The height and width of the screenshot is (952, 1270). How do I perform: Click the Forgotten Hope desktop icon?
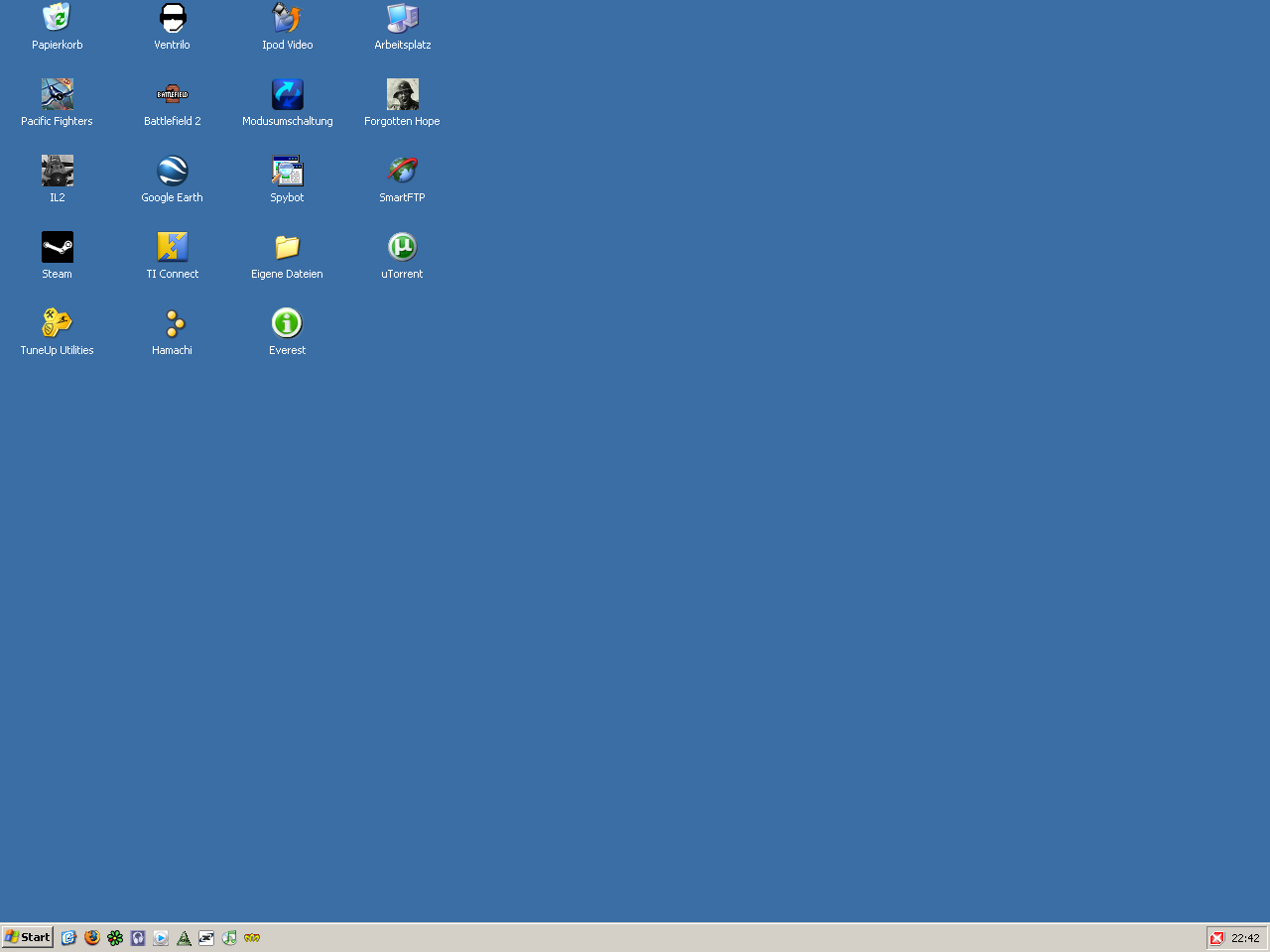(403, 94)
